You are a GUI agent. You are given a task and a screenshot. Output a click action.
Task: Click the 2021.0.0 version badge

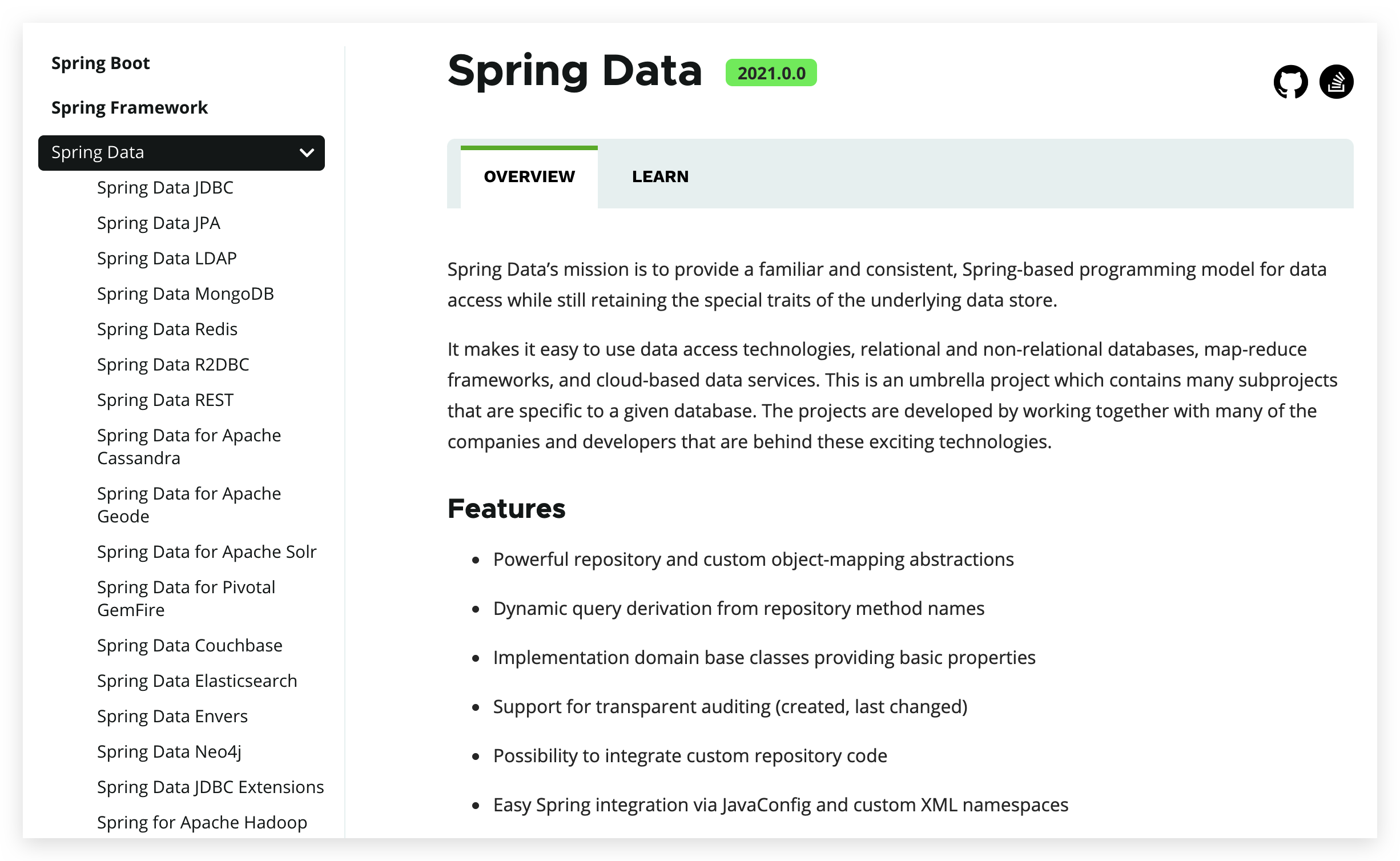point(771,73)
